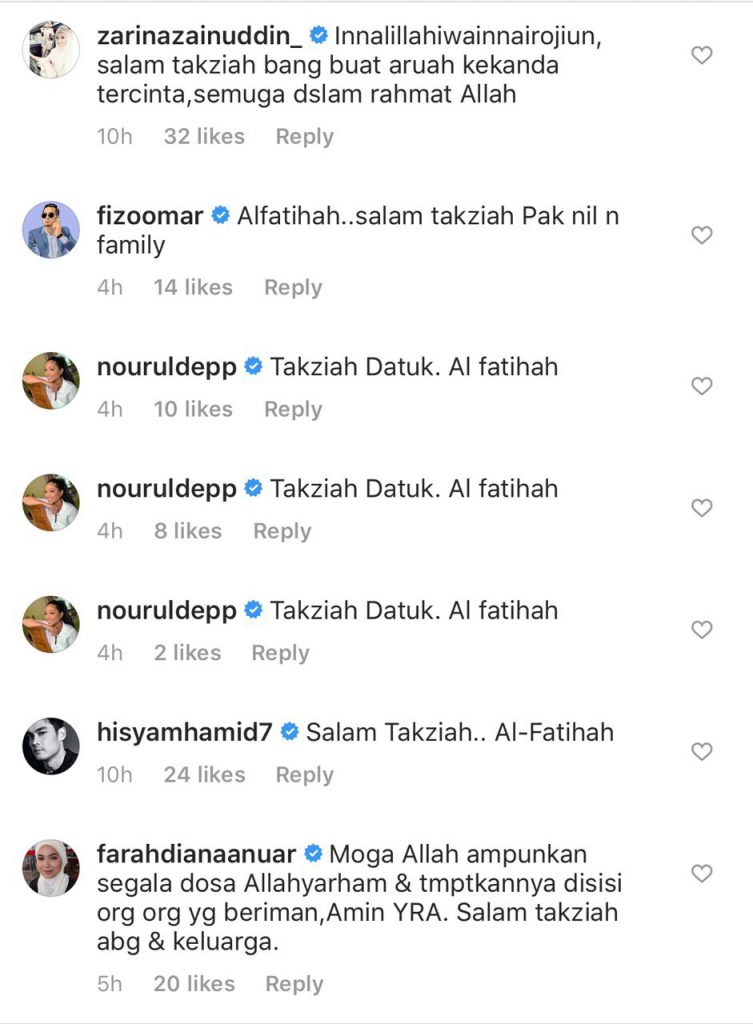This screenshot has height=1024, width=753.
Task: Like the nouruldepp comment with 8 likes
Action: (701, 507)
